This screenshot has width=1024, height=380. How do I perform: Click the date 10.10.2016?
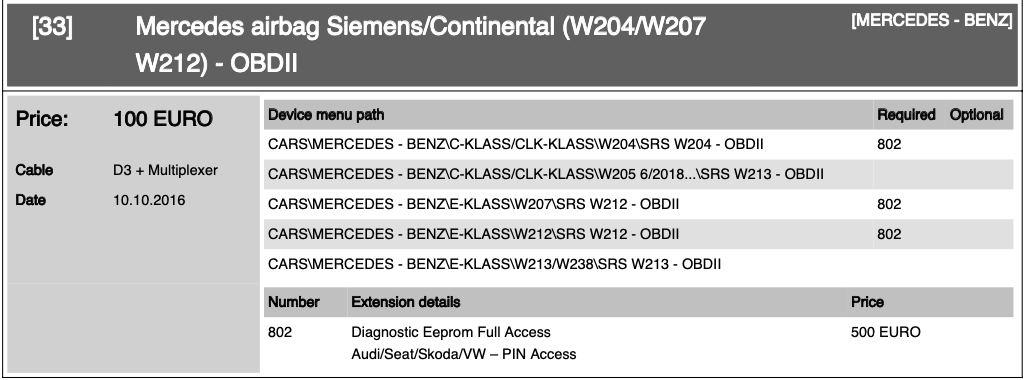149,200
